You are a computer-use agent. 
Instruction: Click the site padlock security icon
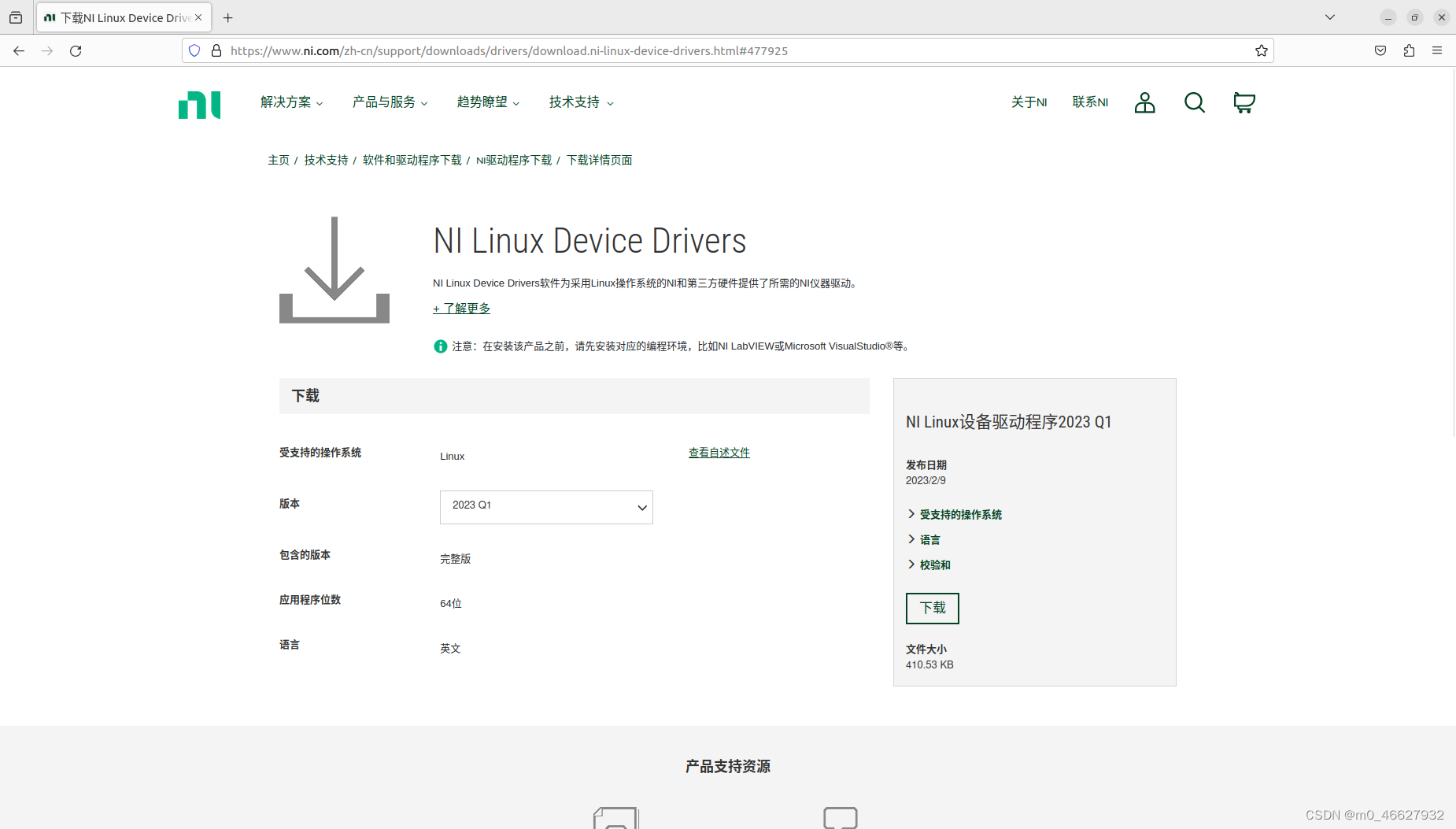pos(216,50)
